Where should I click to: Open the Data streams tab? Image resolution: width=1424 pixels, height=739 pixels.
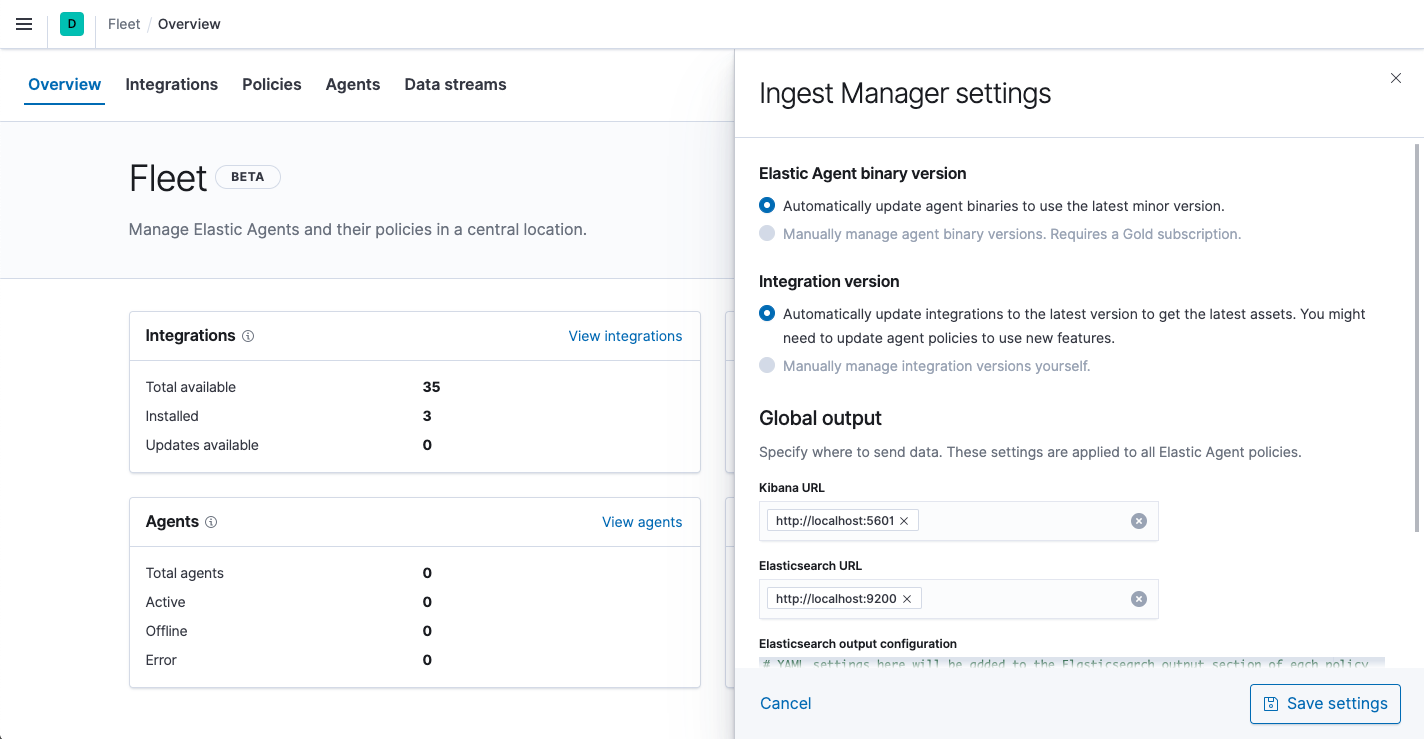pos(455,84)
